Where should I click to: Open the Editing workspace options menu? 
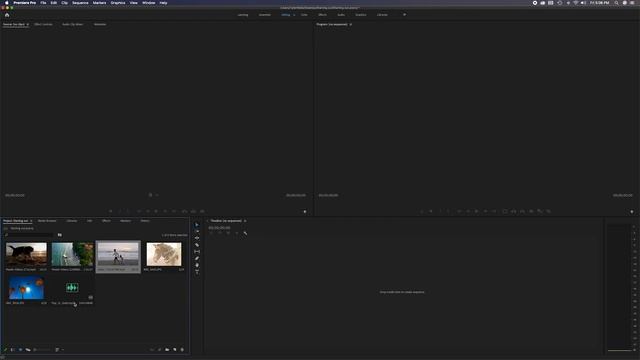(294, 15)
